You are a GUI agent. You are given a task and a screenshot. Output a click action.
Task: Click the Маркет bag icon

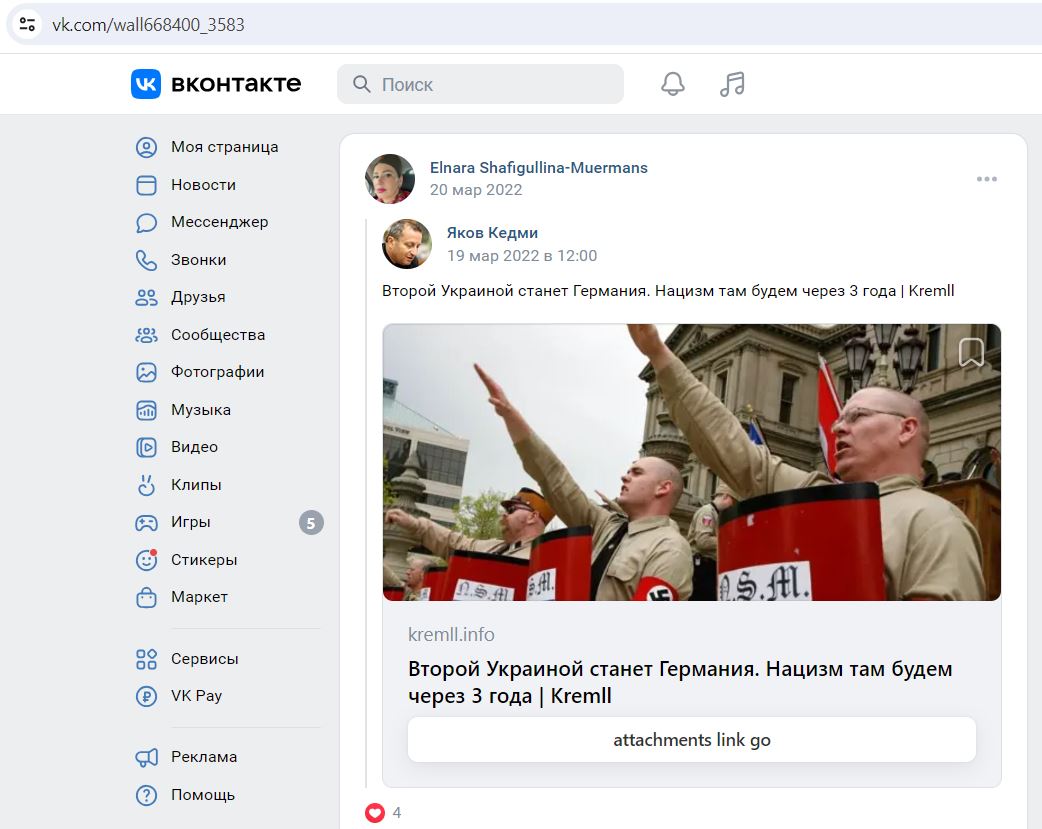click(x=146, y=598)
